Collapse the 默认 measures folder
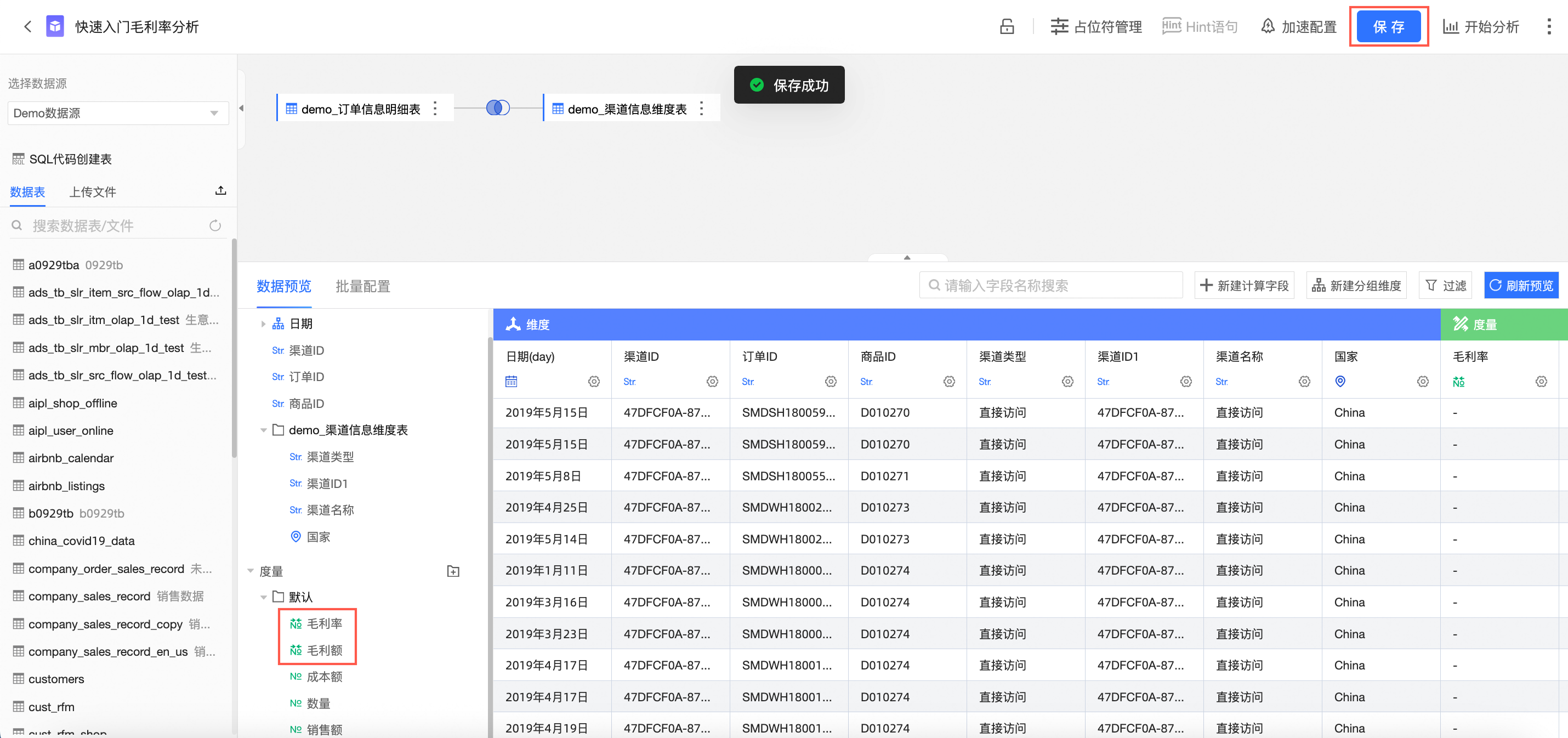 (x=263, y=597)
